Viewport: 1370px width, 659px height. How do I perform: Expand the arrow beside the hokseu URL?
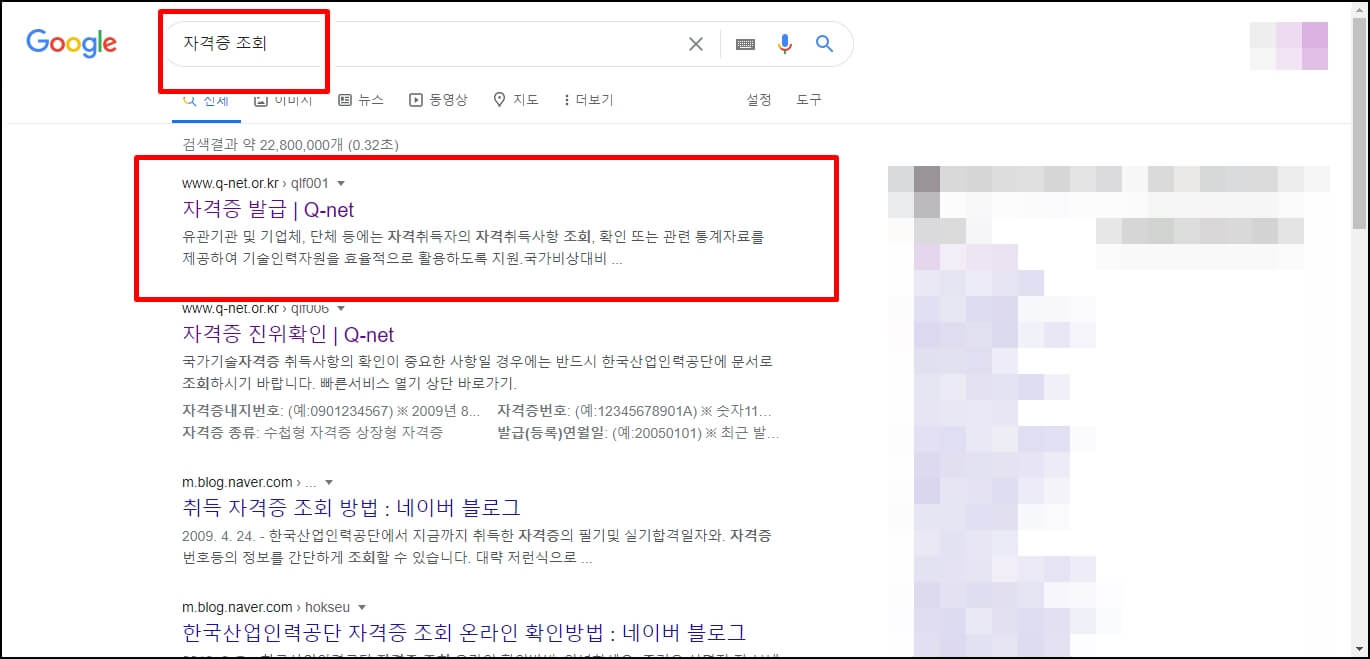[362, 607]
